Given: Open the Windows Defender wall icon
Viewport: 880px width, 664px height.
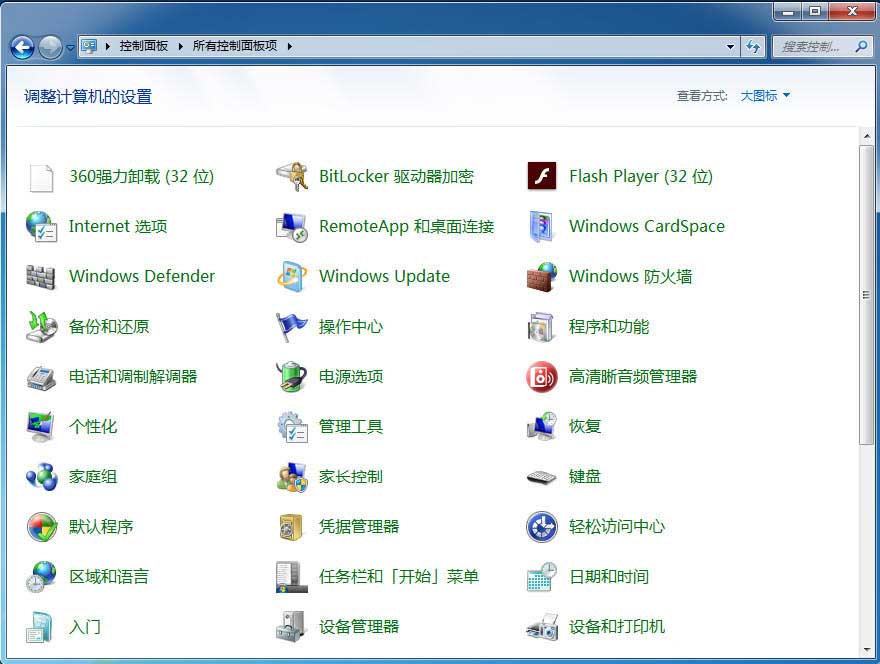Looking at the screenshot, I should click(41, 277).
